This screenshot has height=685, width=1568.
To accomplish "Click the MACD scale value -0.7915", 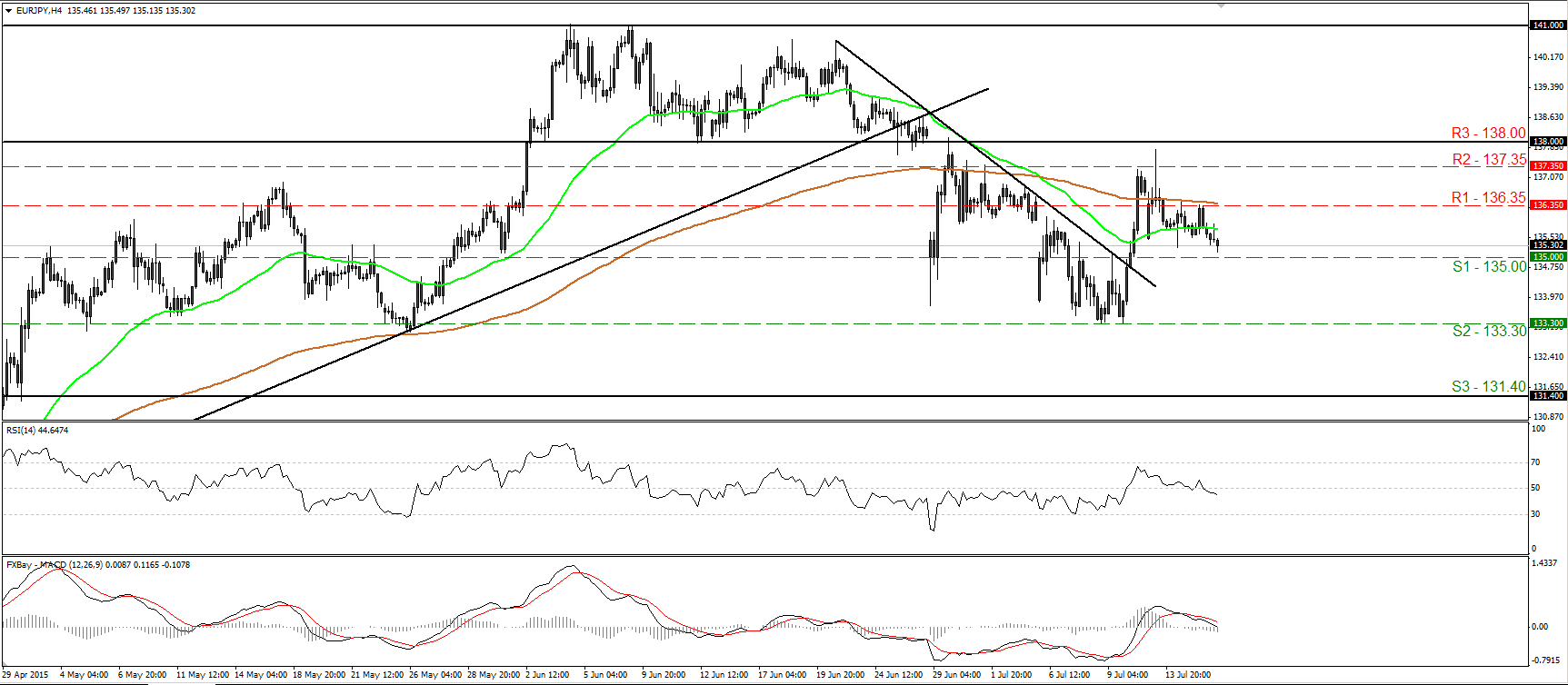I will pos(1546,660).
